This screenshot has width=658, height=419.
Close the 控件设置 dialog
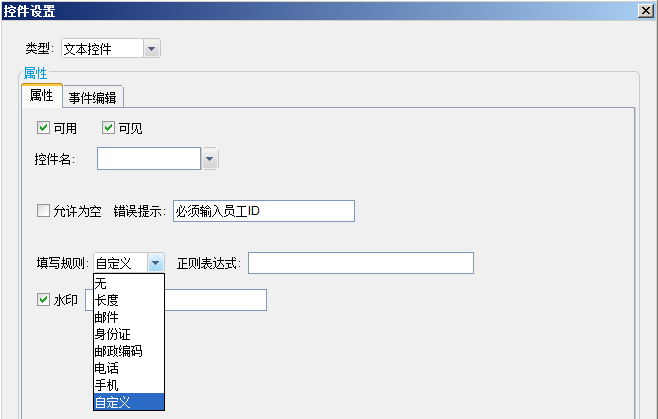click(x=646, y=10)
